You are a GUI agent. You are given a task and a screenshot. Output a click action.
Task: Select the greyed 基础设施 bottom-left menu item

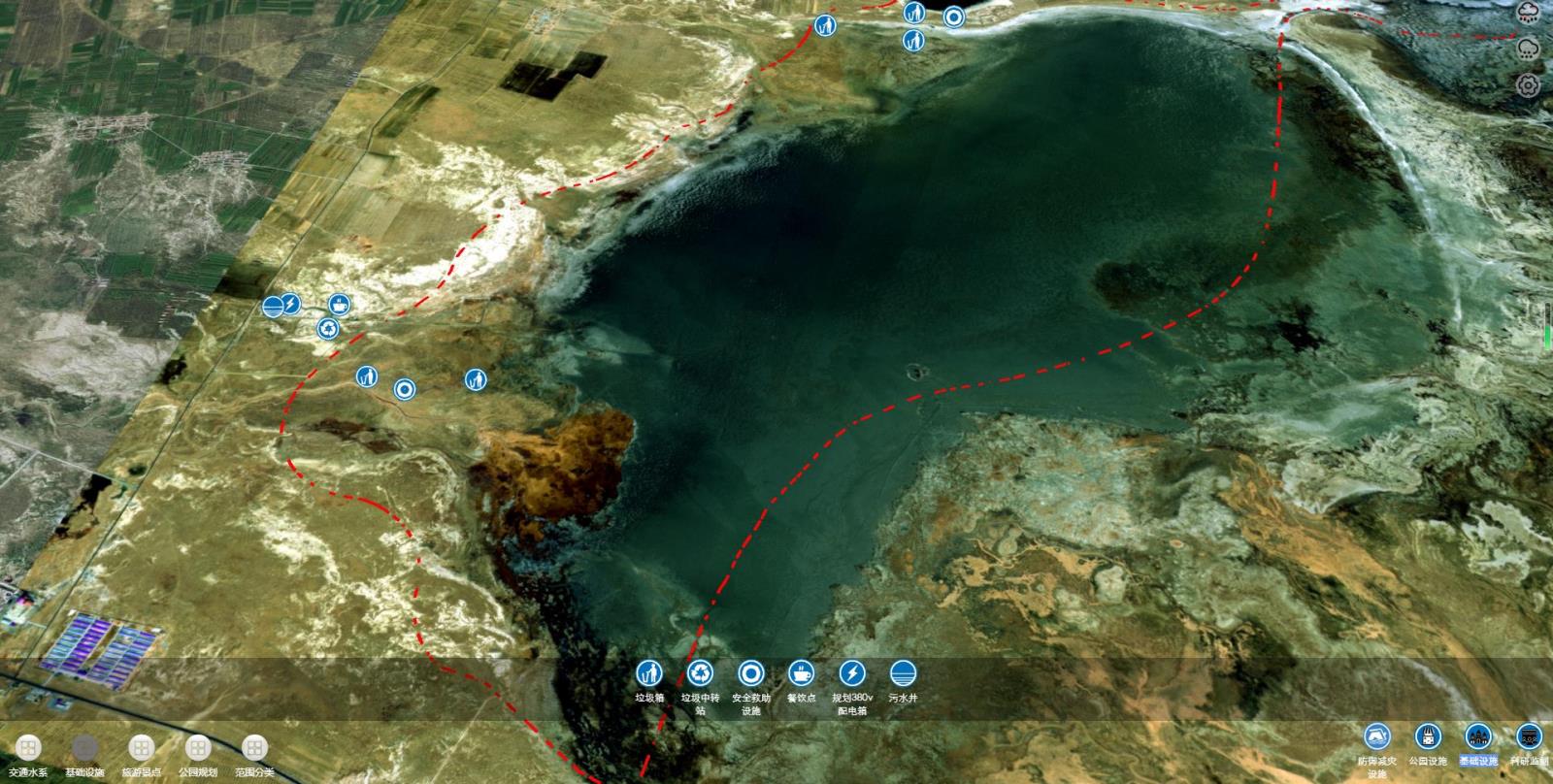[x=85, y=748]
